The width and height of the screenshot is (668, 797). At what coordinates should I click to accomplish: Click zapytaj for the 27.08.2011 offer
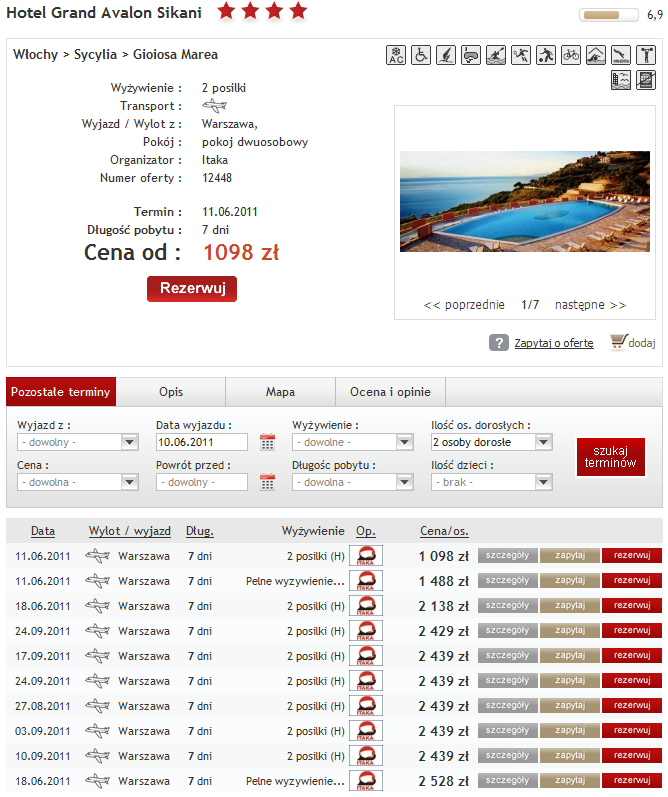[570, 706]
